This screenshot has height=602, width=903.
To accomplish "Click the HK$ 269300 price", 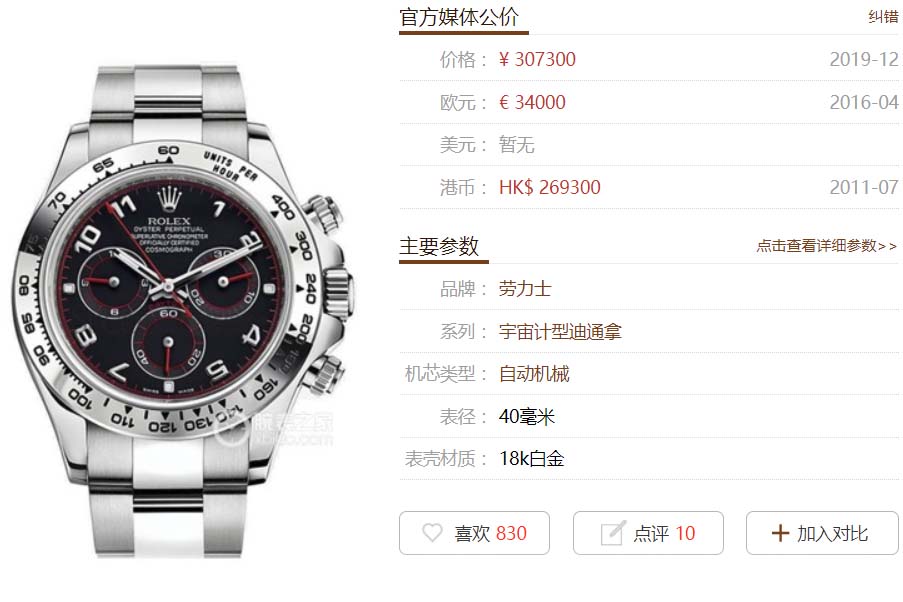I will [x=549, y=187].
